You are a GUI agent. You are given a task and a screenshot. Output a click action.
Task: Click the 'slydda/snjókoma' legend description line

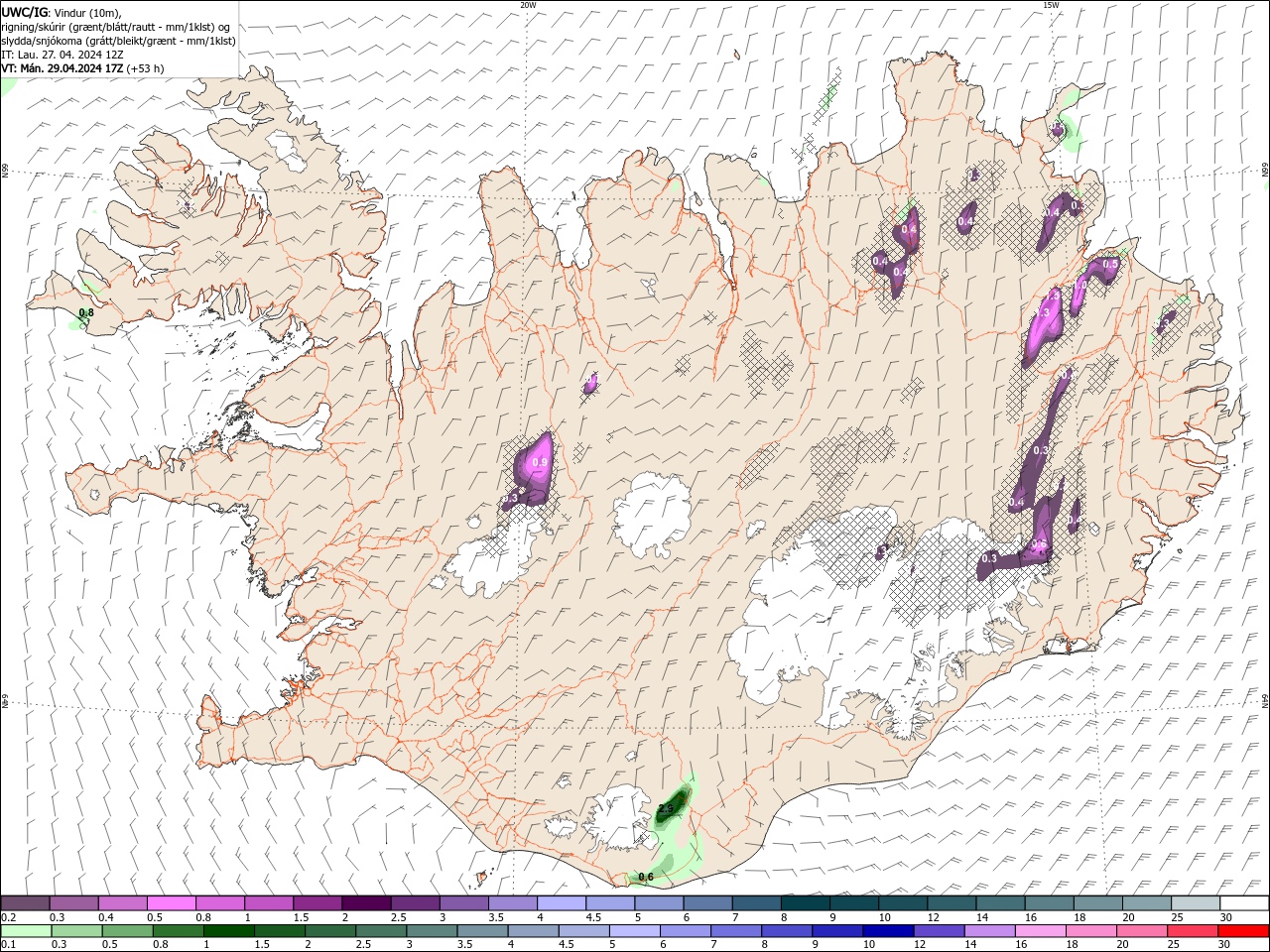(x=118, y=41)
